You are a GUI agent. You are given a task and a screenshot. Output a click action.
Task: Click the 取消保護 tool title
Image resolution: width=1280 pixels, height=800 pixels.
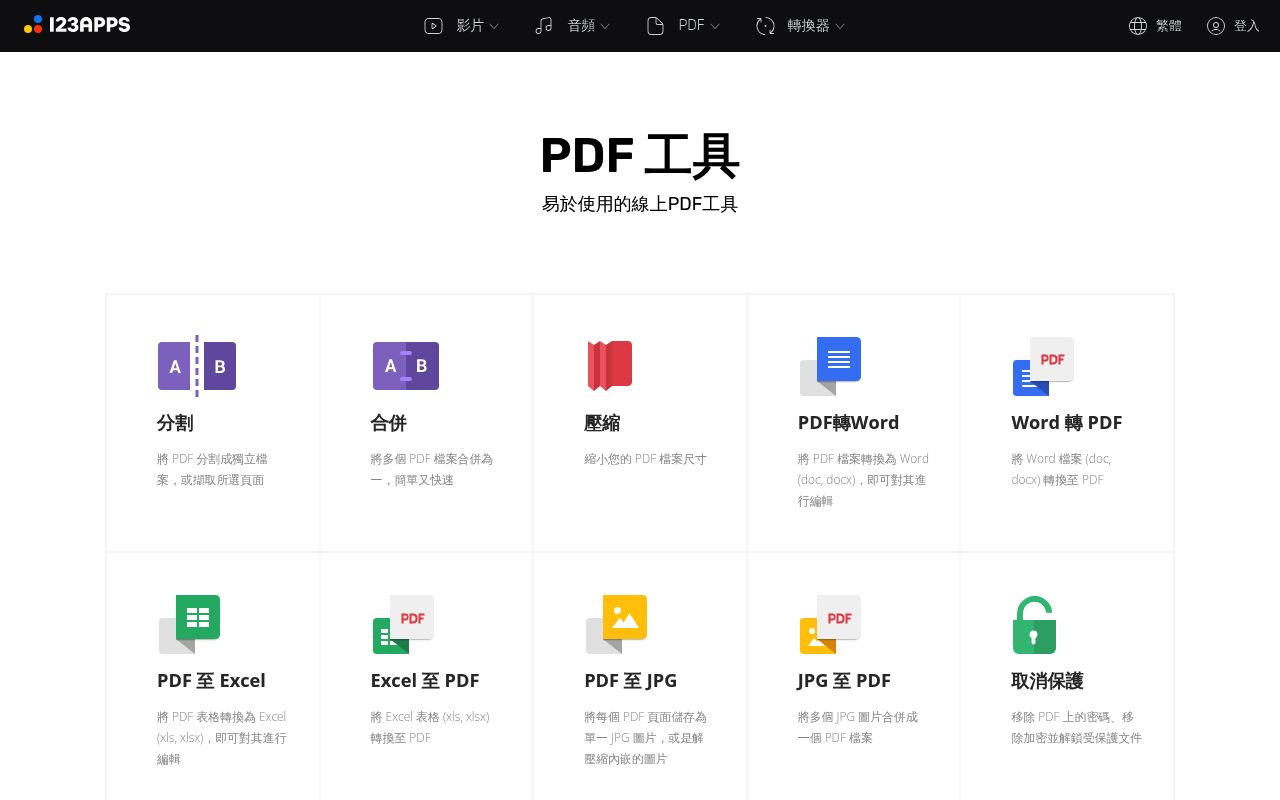[x=1048, y=681]
